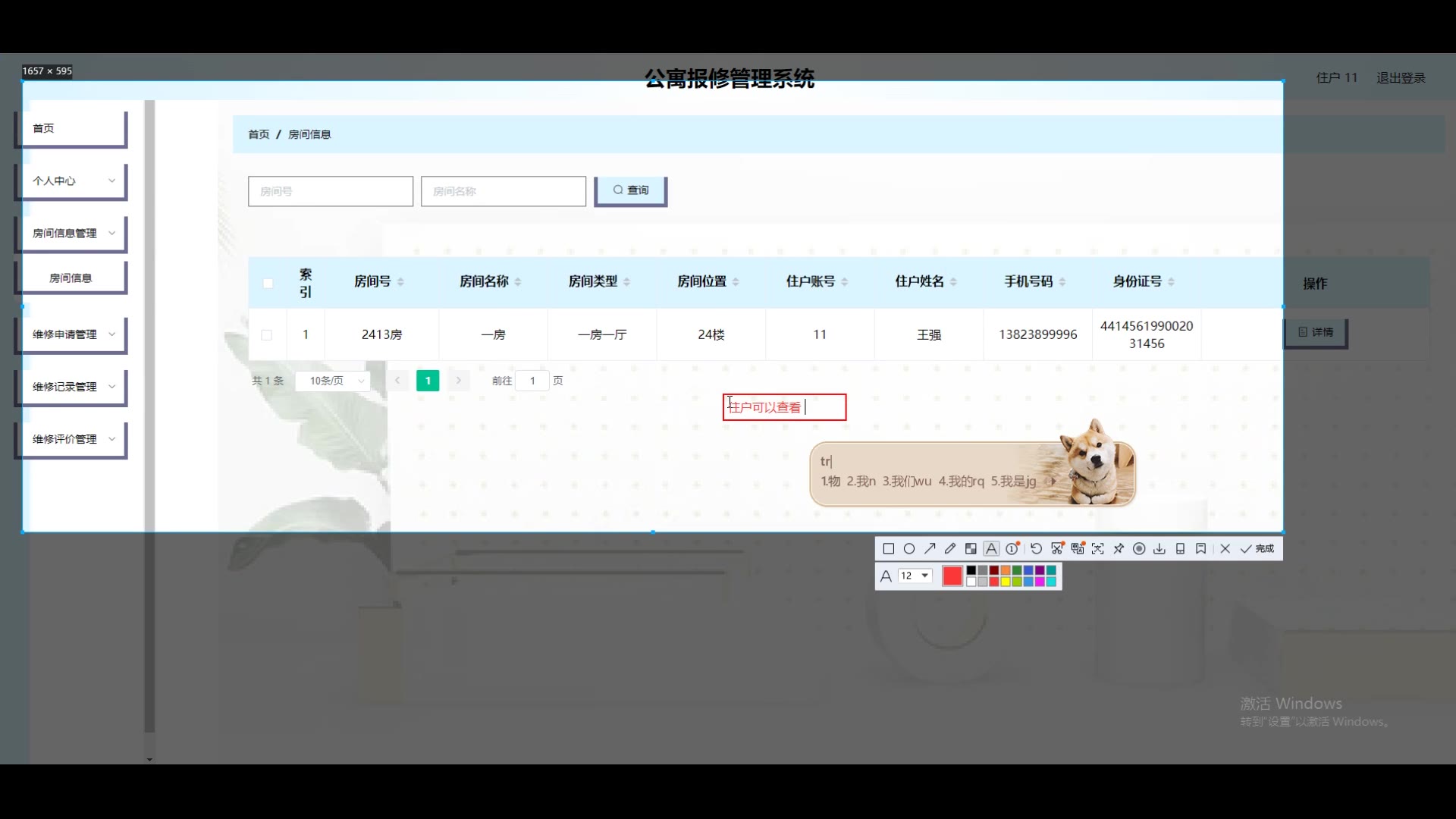Viewport: 1456px width, 819px height.
Task: Collapse the 房间信息管理 sidebar menu
Action: click(x=71, y=234)
